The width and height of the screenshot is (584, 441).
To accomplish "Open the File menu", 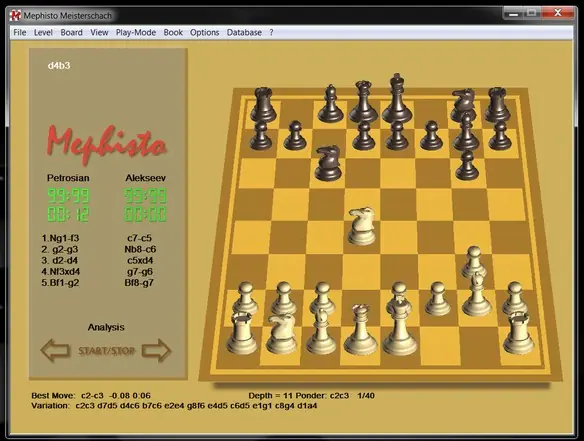I will [20, 32].
